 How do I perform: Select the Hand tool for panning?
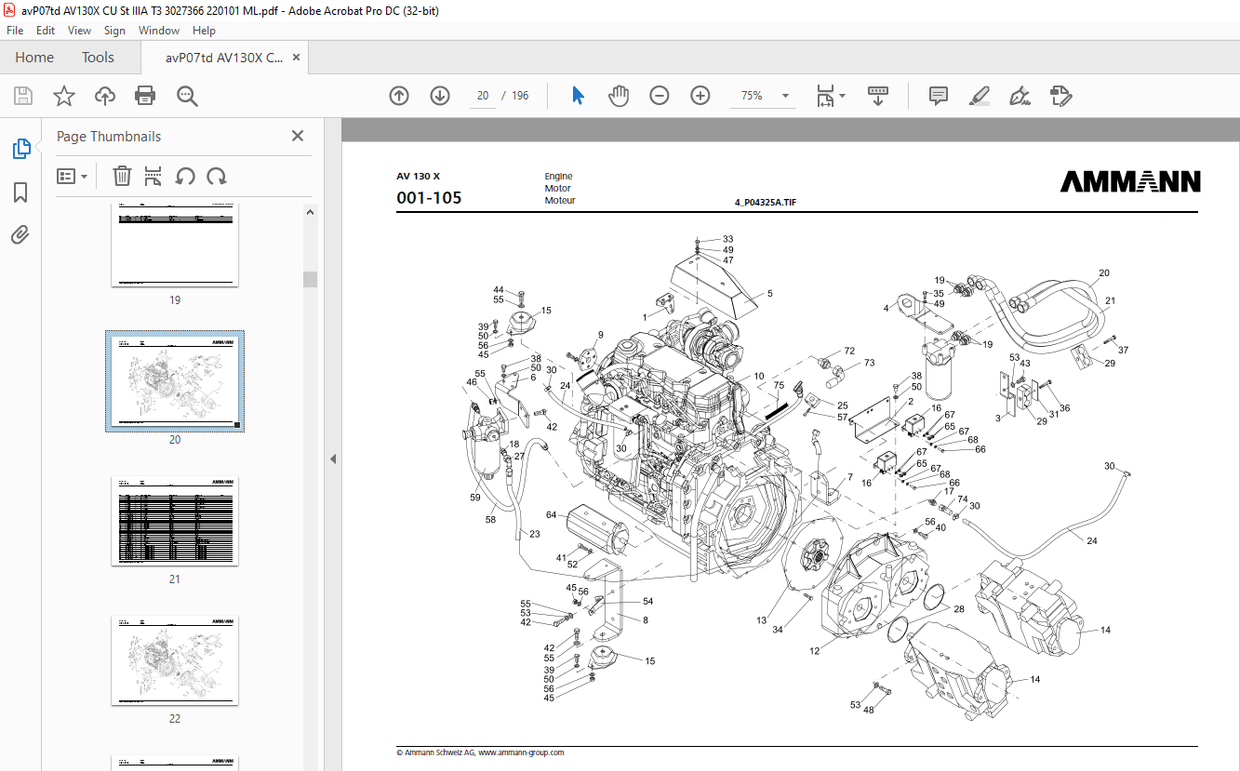618,95
